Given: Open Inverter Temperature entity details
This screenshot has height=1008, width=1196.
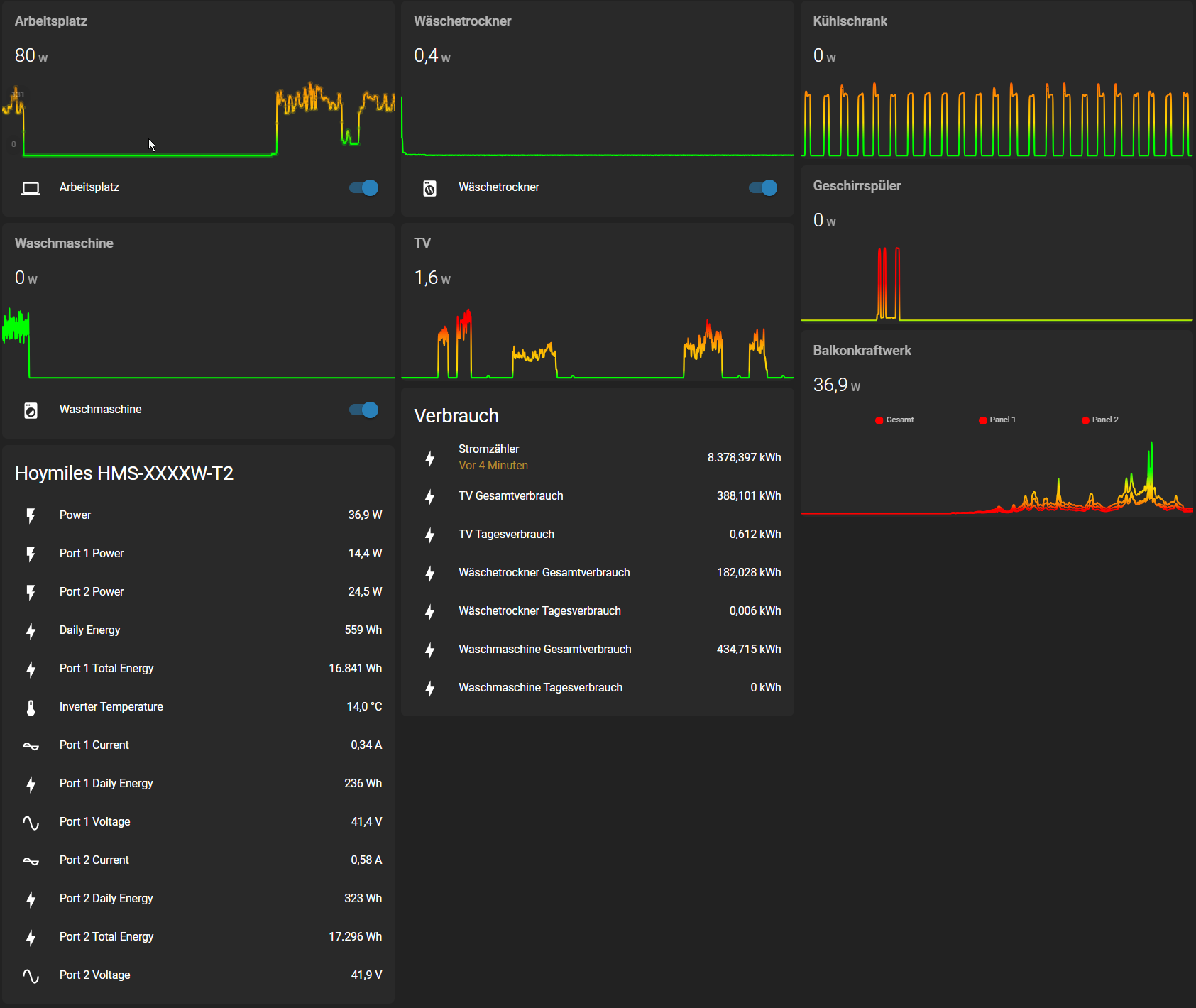Looking at the screenshot, I should click(199, 707).
